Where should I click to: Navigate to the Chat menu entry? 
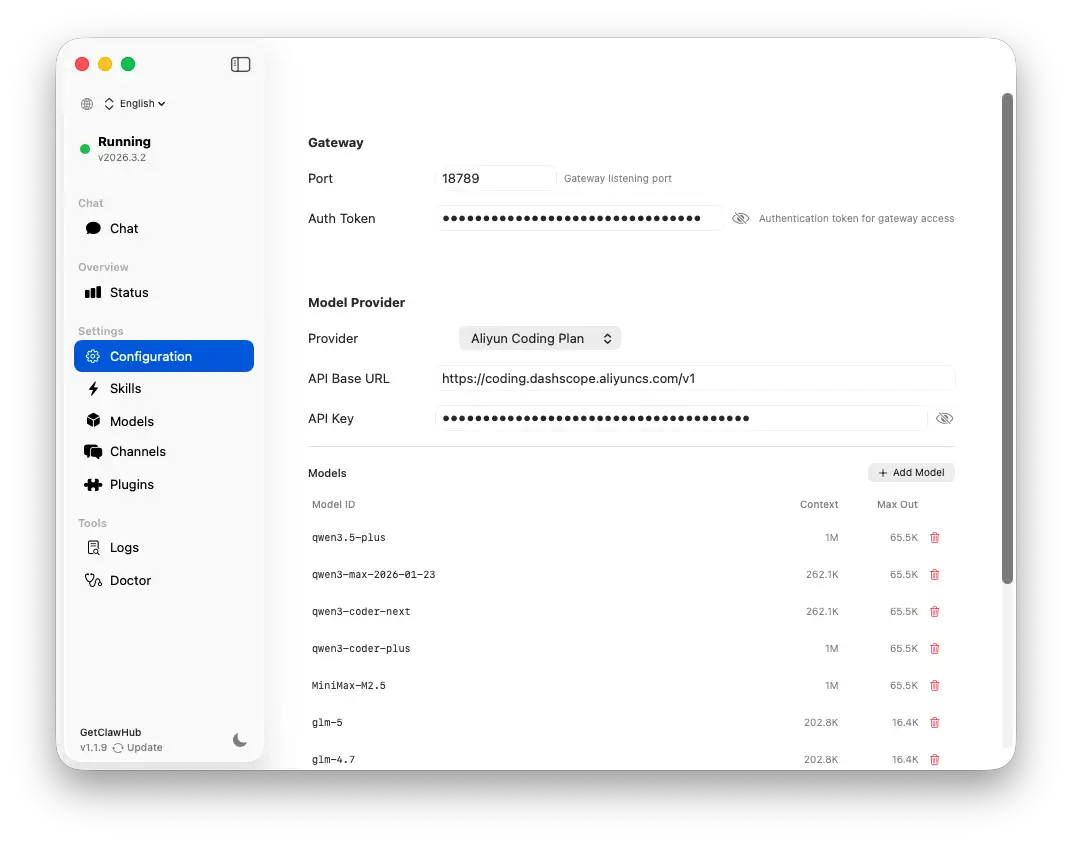[x=124, y=228]
